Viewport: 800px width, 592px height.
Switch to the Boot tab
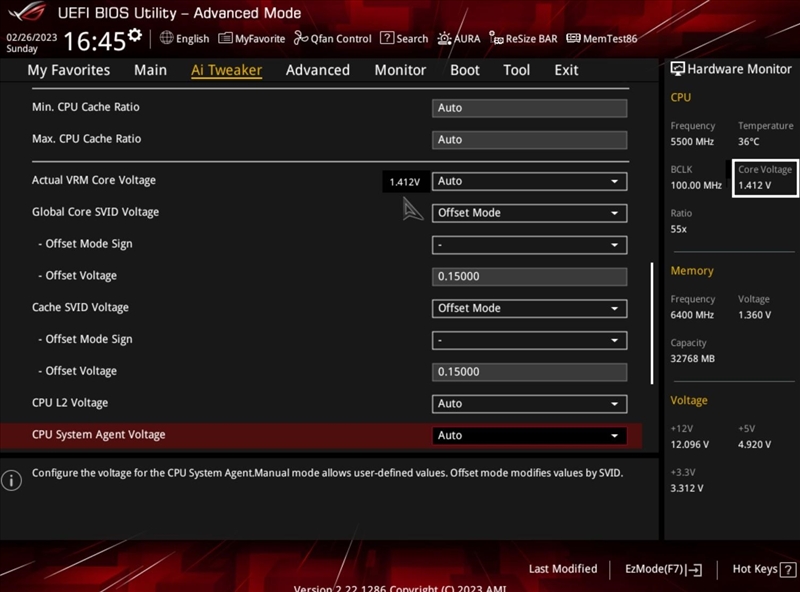pyautogui.click(x=465, y=70)
